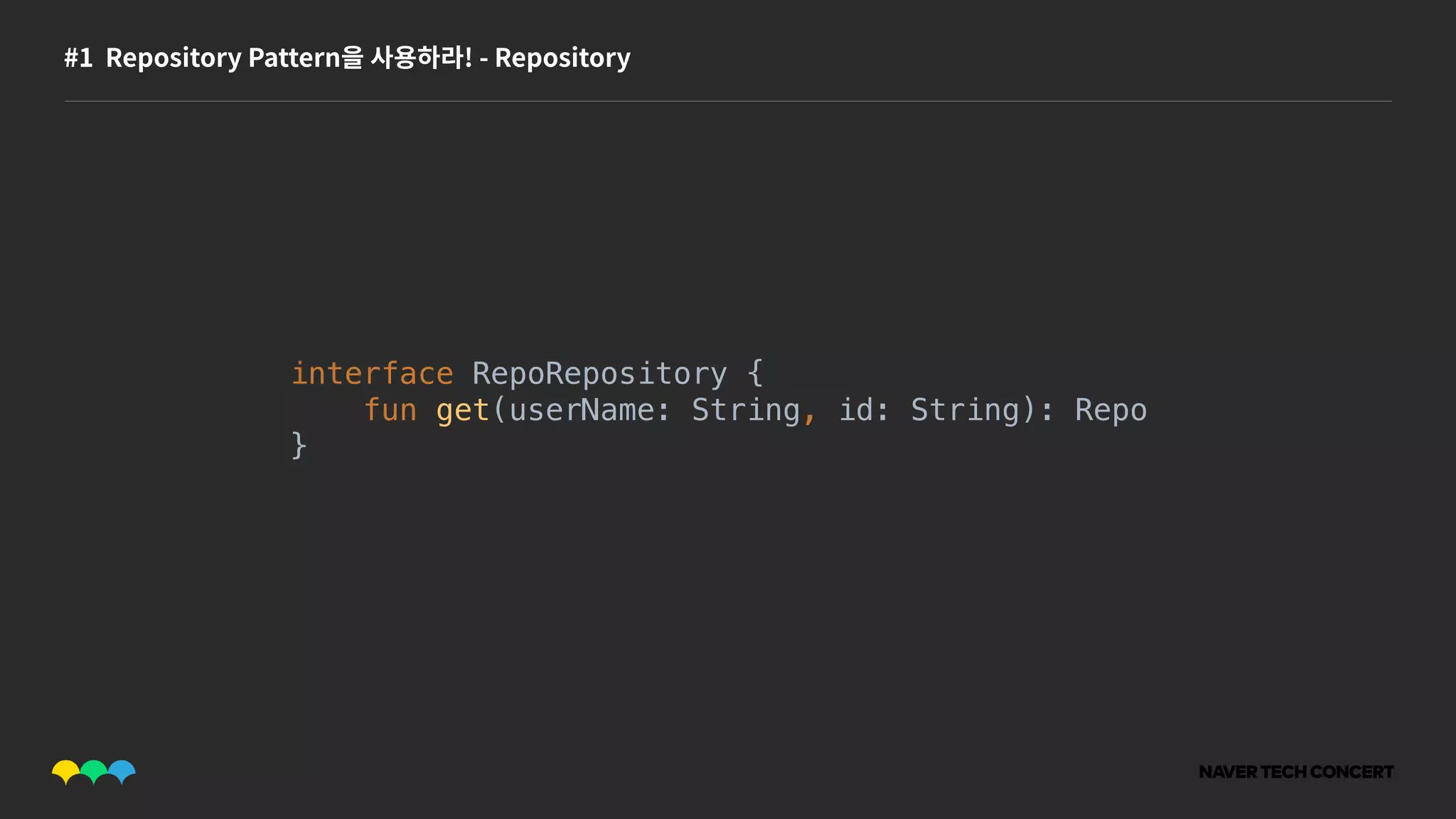Click the "userName: String," parameter
This screenshot has width=1456, height=819.
[x=663, y=411]
